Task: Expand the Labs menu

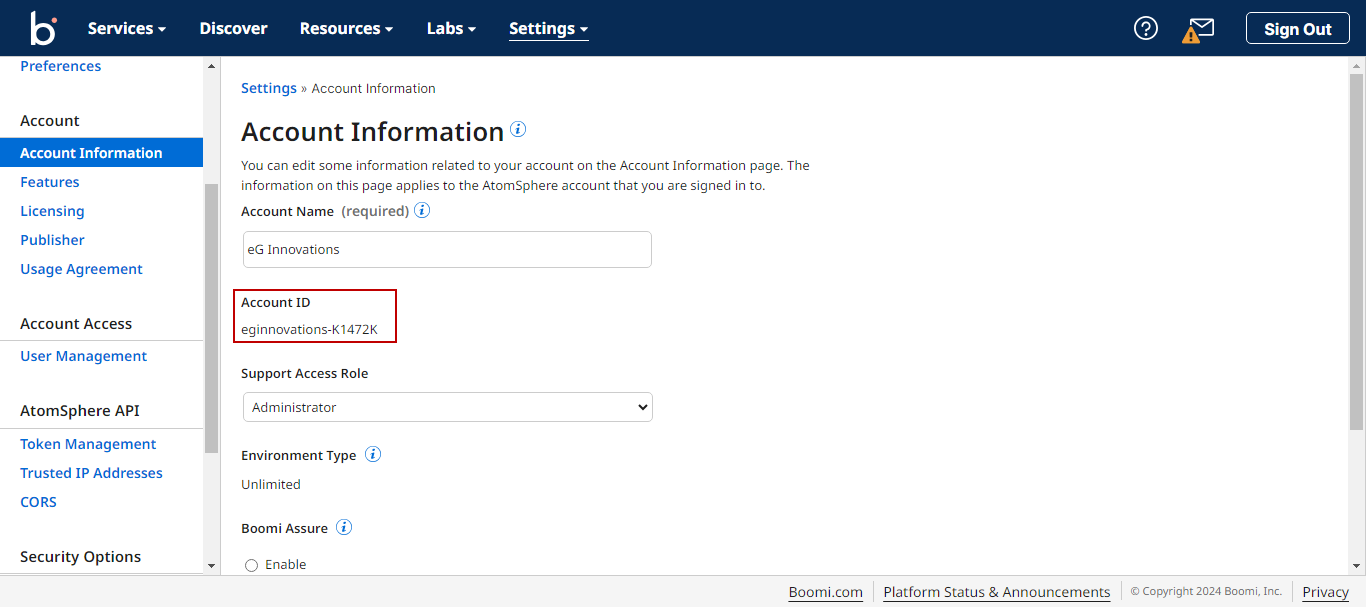Action: [451, 28]
